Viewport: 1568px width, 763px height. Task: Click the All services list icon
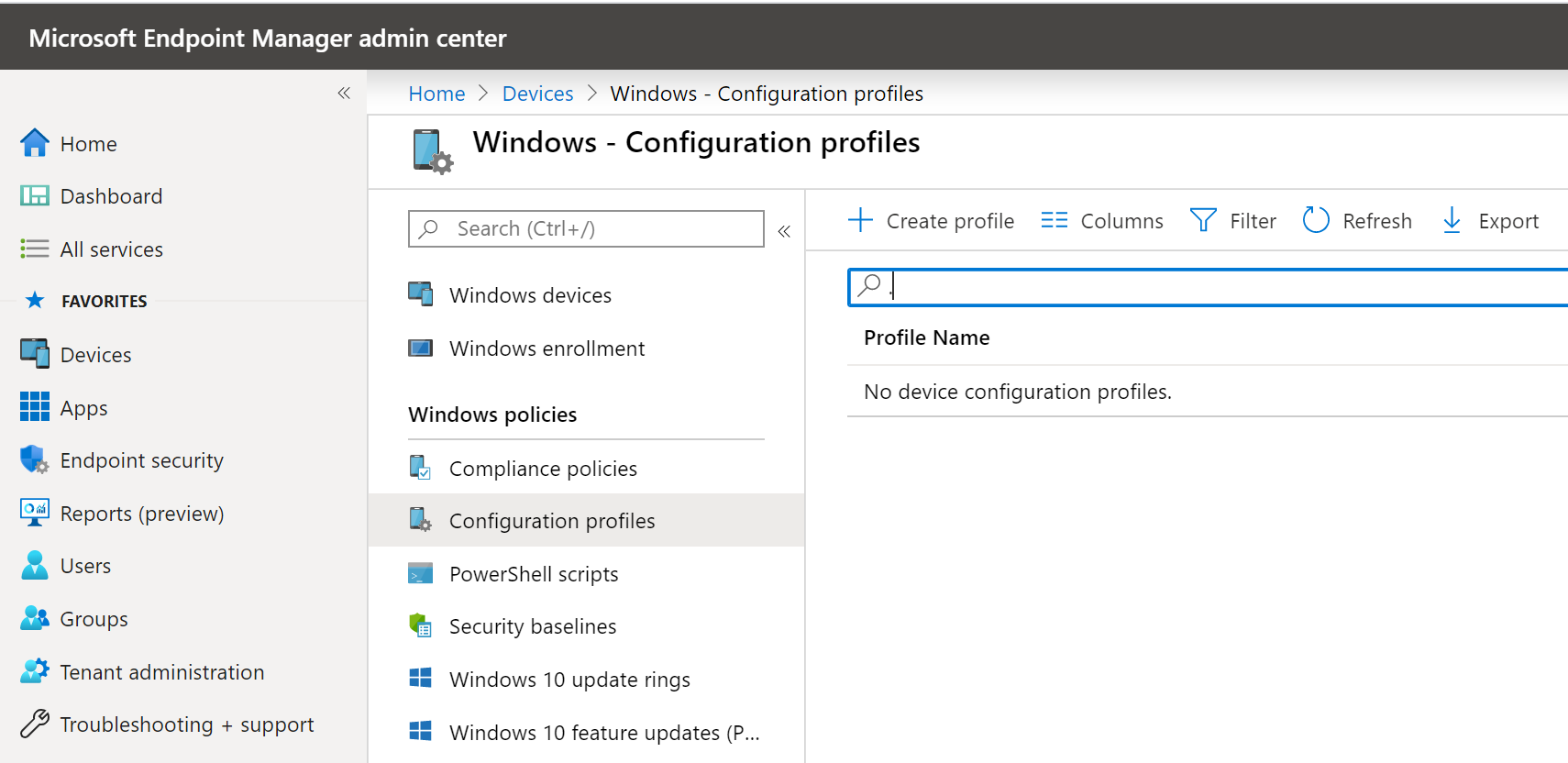[35, 249]
